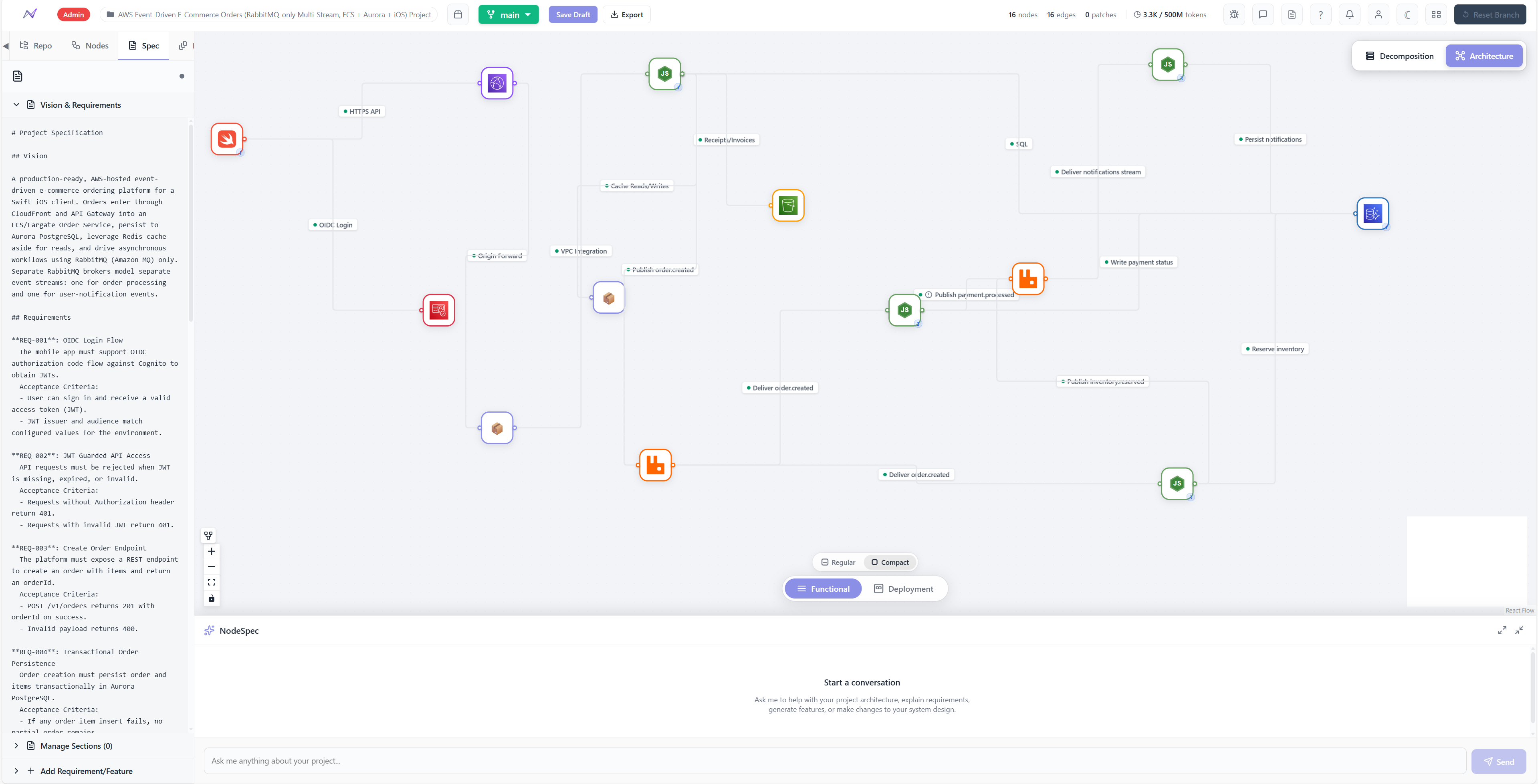Open notifications via the bell icon
This screenshot has width=1538, height=784.
click(1349, 14)
